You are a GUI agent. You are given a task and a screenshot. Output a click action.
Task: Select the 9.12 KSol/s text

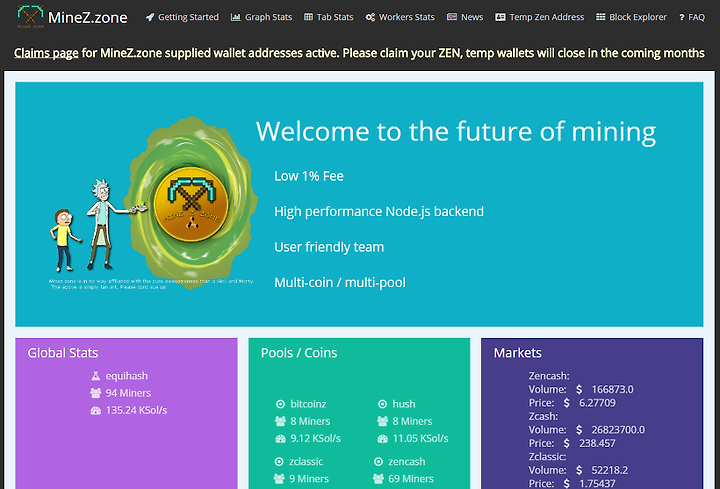315,438
